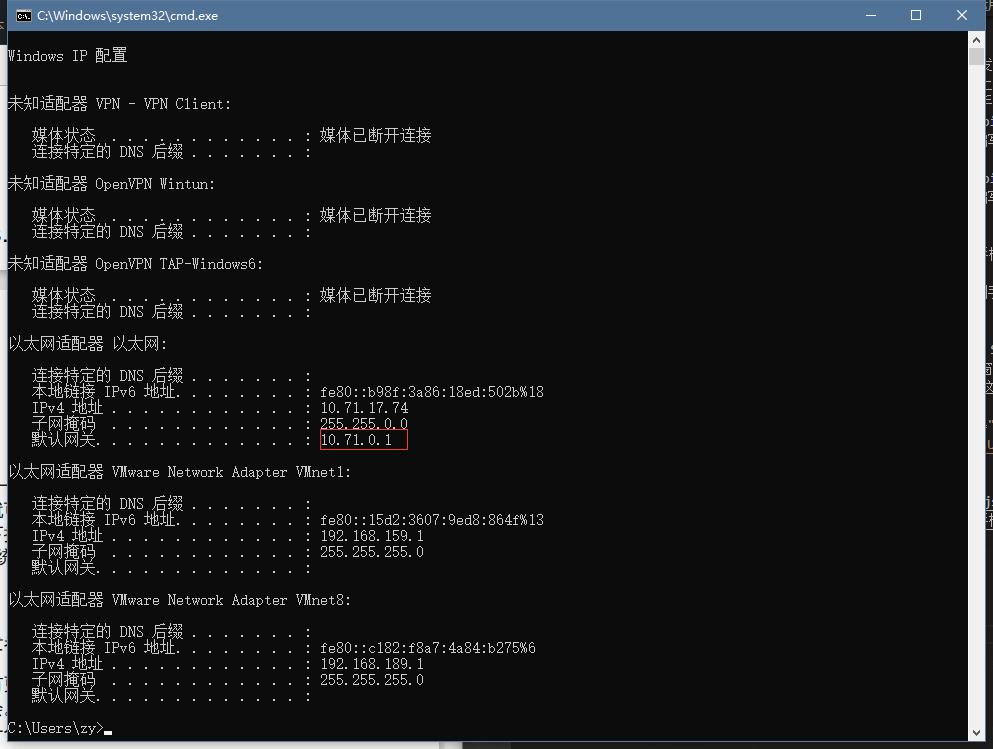Click the IPv6 address fe80::b98f:3a86:18ed:502b%18
The width and height of the screenshot is (993, 749).
pyautogui.click(x=431, y=392)
